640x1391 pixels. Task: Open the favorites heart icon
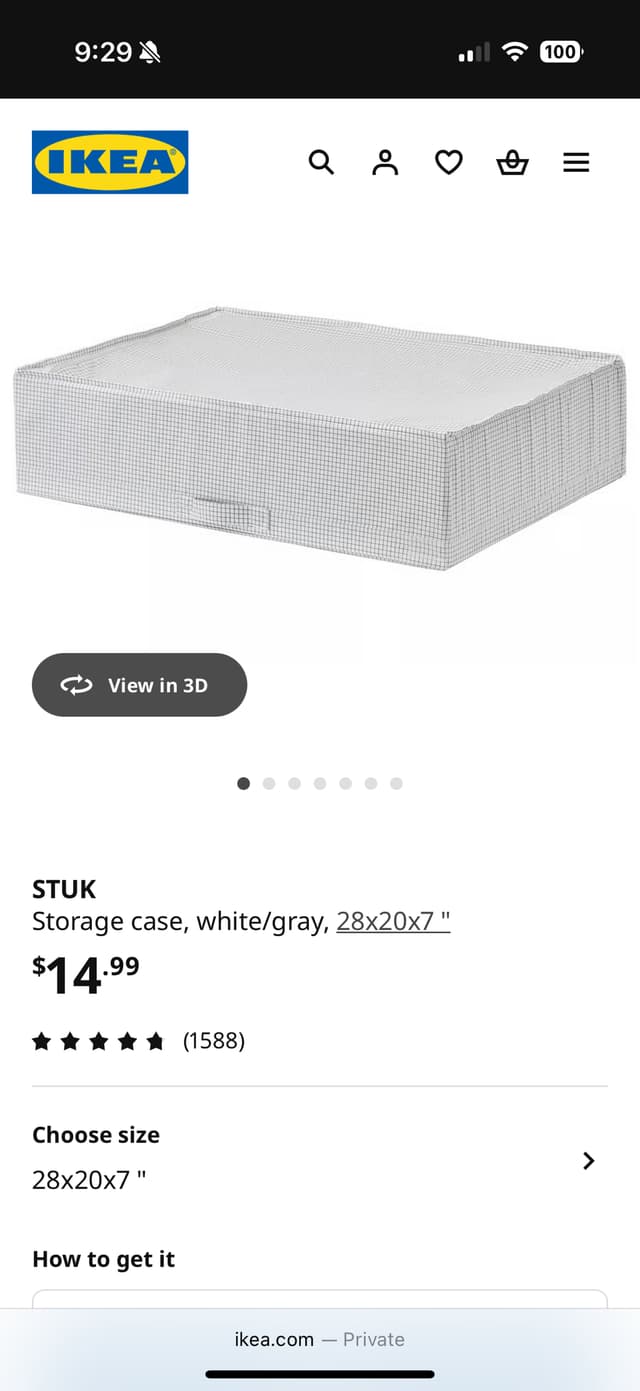point(449,162)
